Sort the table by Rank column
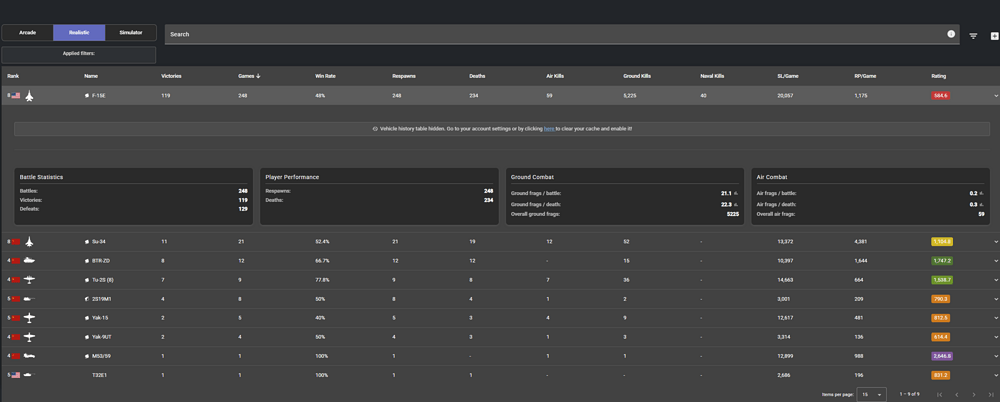Screen dimensions: 1000x402 click(13, 76)
